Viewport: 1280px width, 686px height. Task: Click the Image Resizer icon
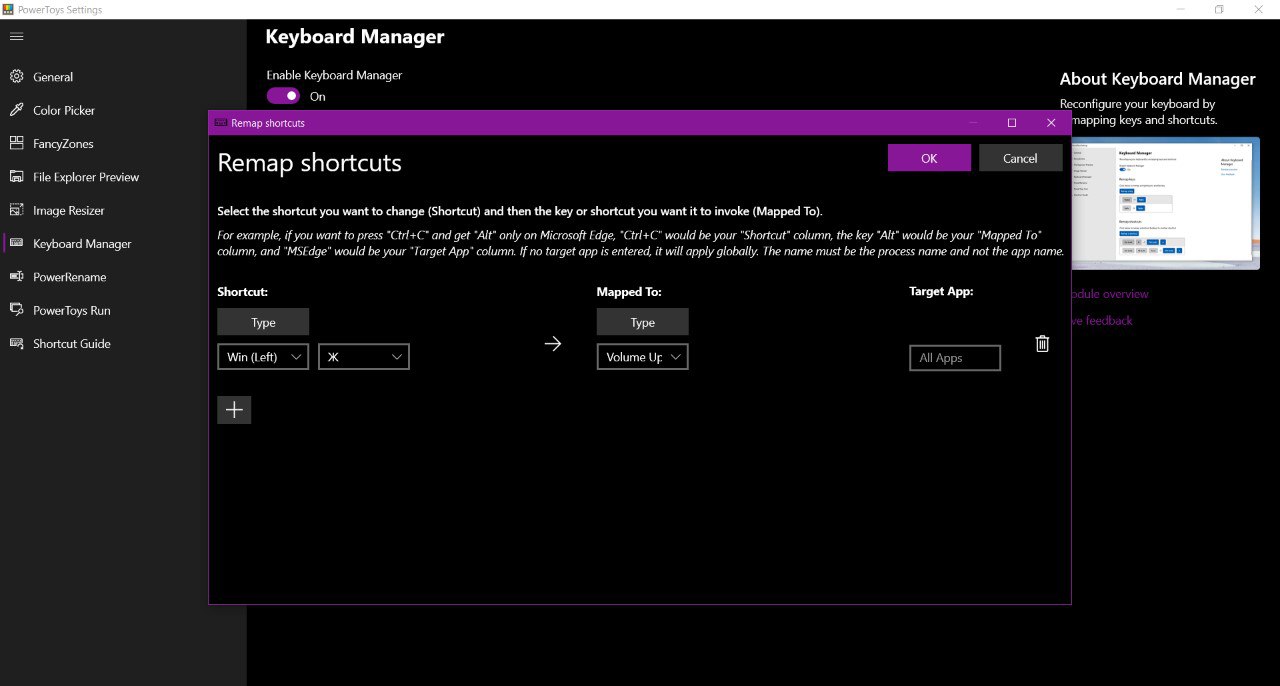click(16, 210)
